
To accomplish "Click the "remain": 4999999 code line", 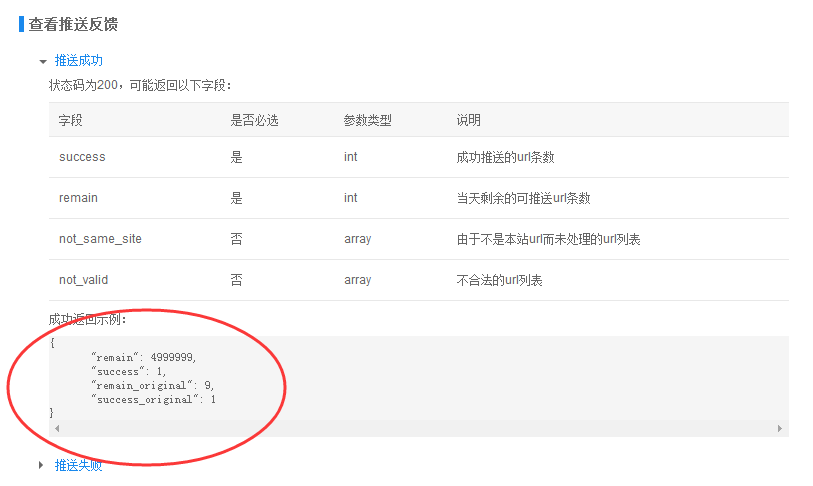I will tap(144, 357).
